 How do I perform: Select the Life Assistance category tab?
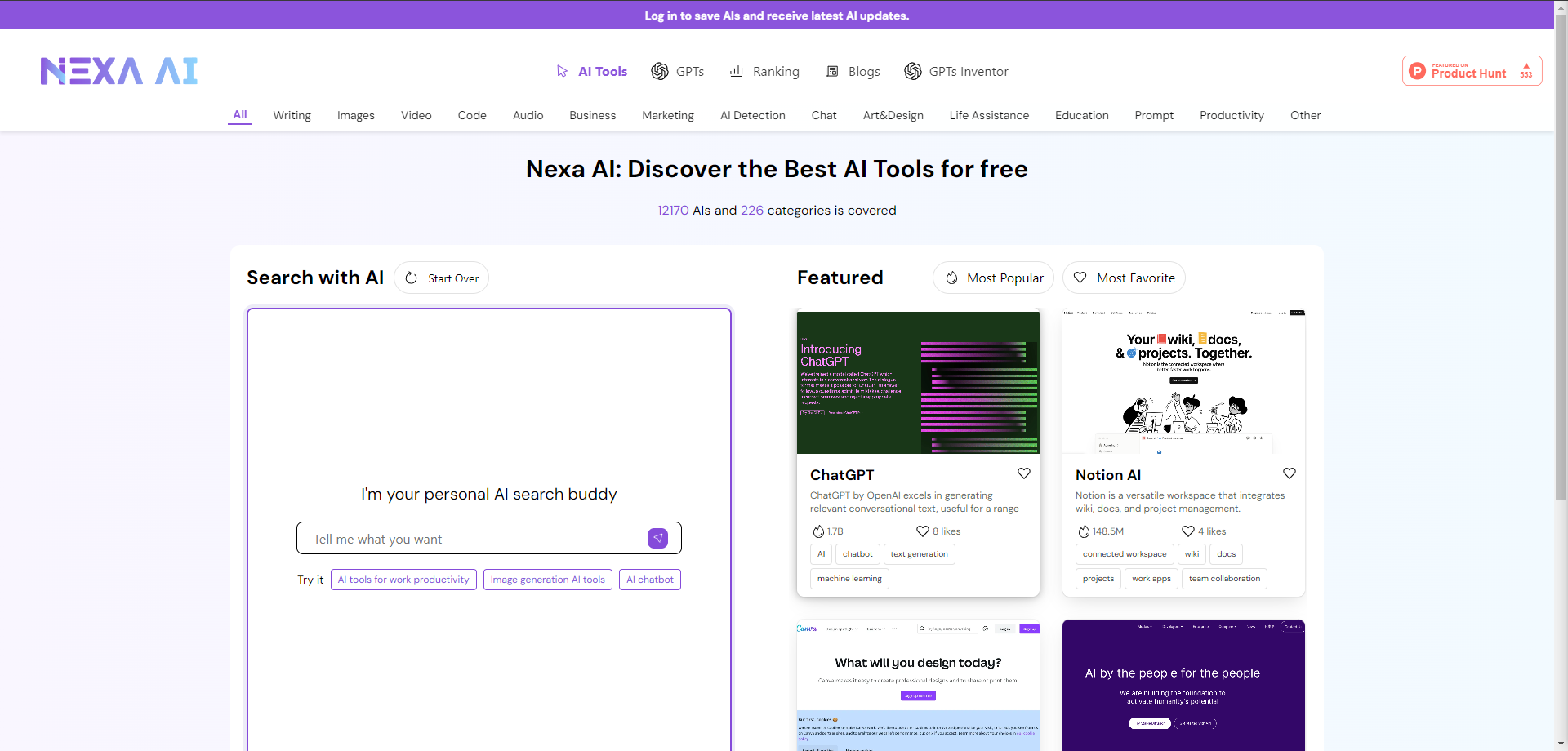pos(989,115)
